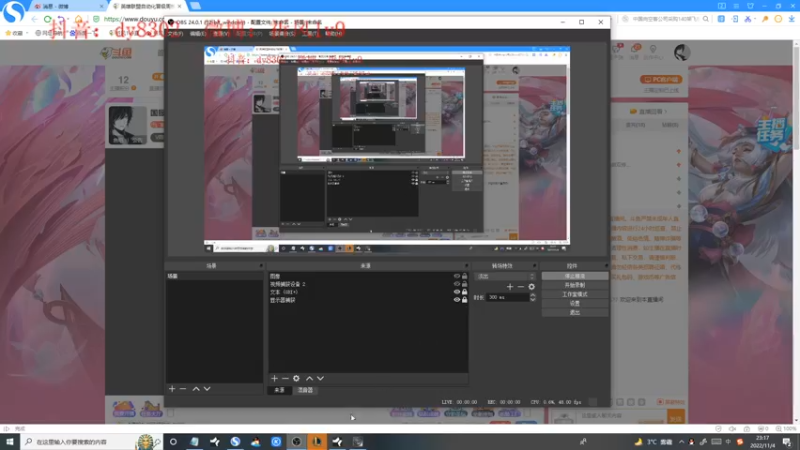Screen dimensions: 800x450
Task: Toggle visibility of 文本 (GDI+) source
Action: point(457,292)
